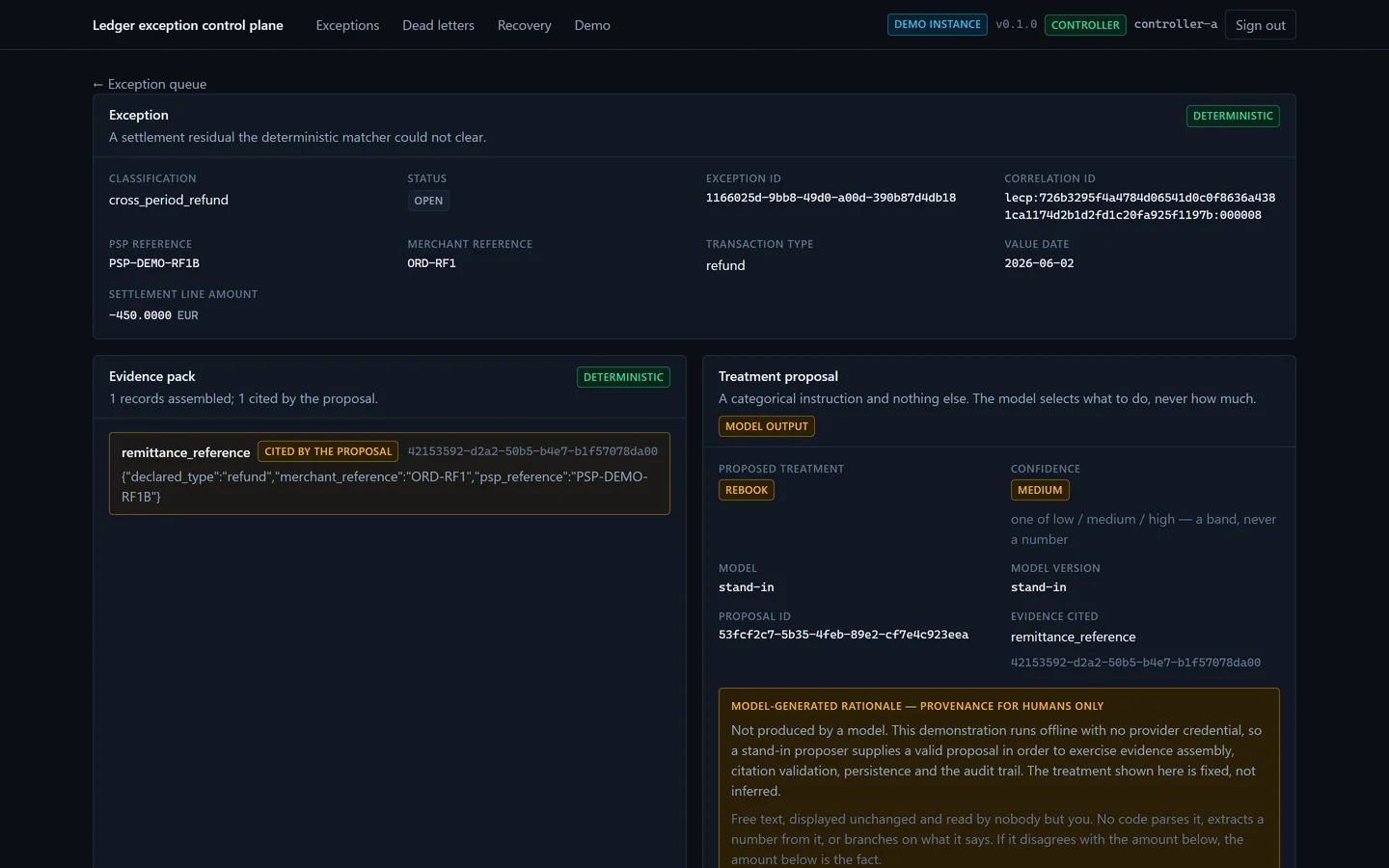Click PSP reference PSP-DEMO-RF1B

coord(154,263)
